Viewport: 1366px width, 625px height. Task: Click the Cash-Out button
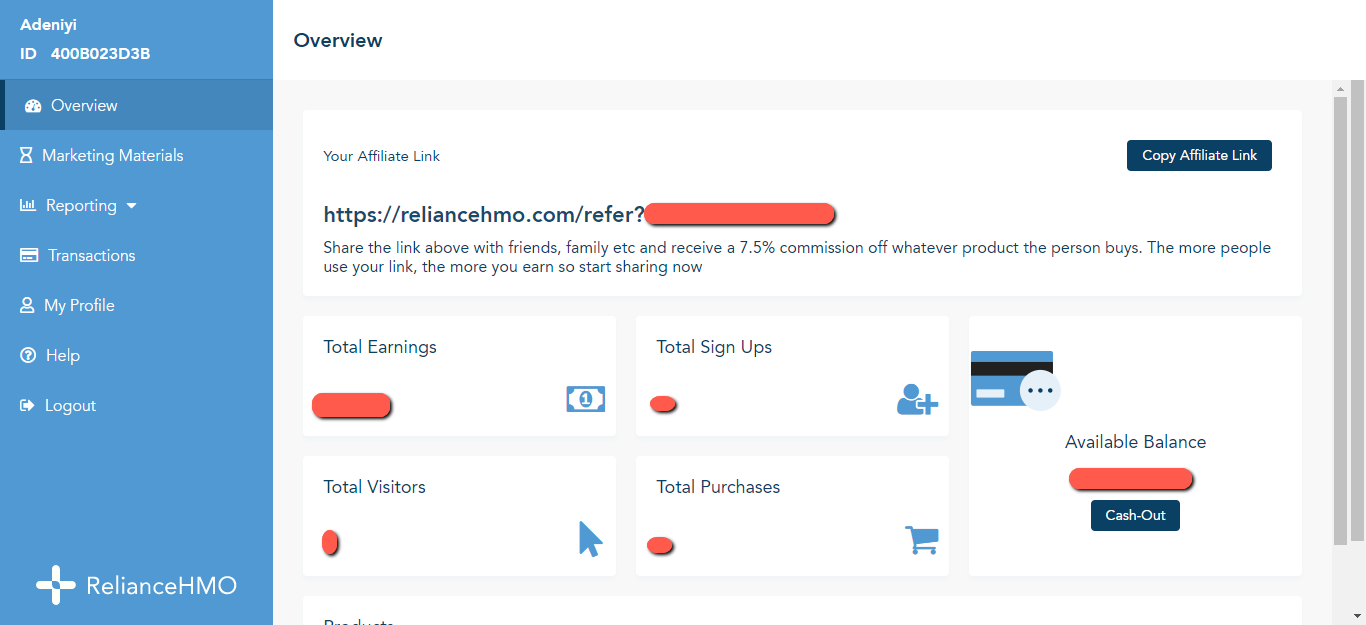tap(1135, 515)
